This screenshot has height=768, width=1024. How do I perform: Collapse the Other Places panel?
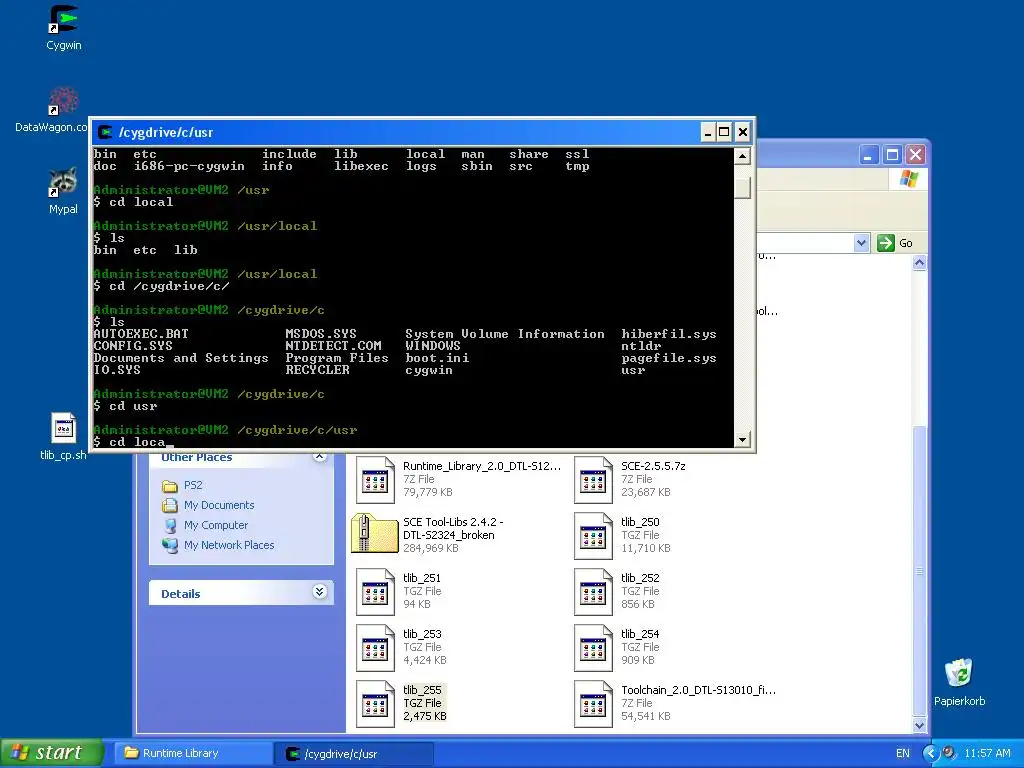[319, 456]
